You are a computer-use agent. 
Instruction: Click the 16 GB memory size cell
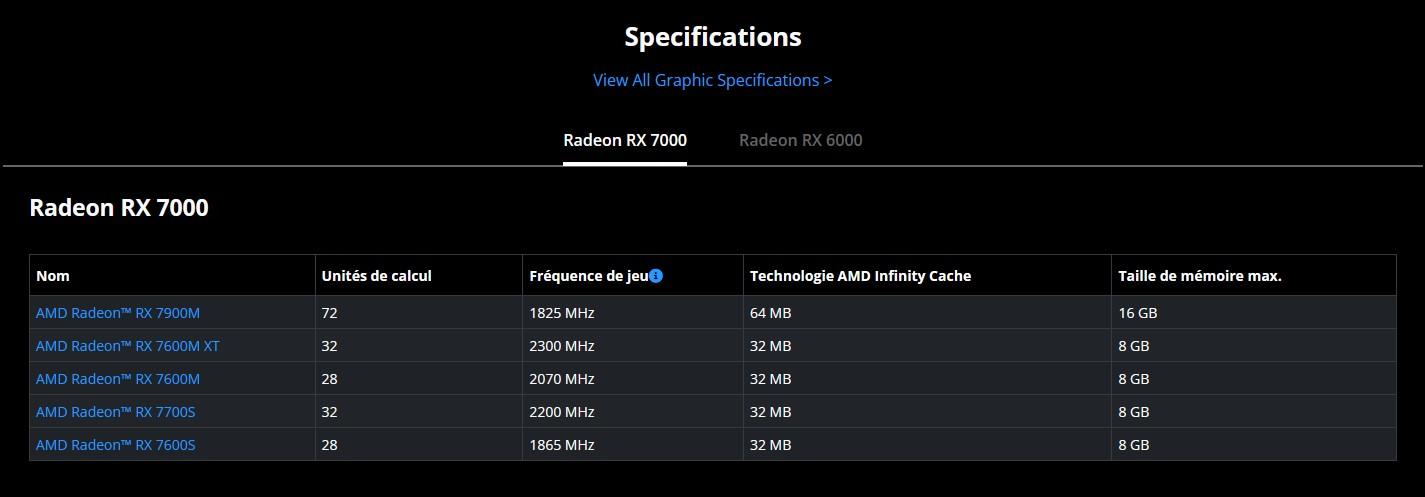point(1138,313)
